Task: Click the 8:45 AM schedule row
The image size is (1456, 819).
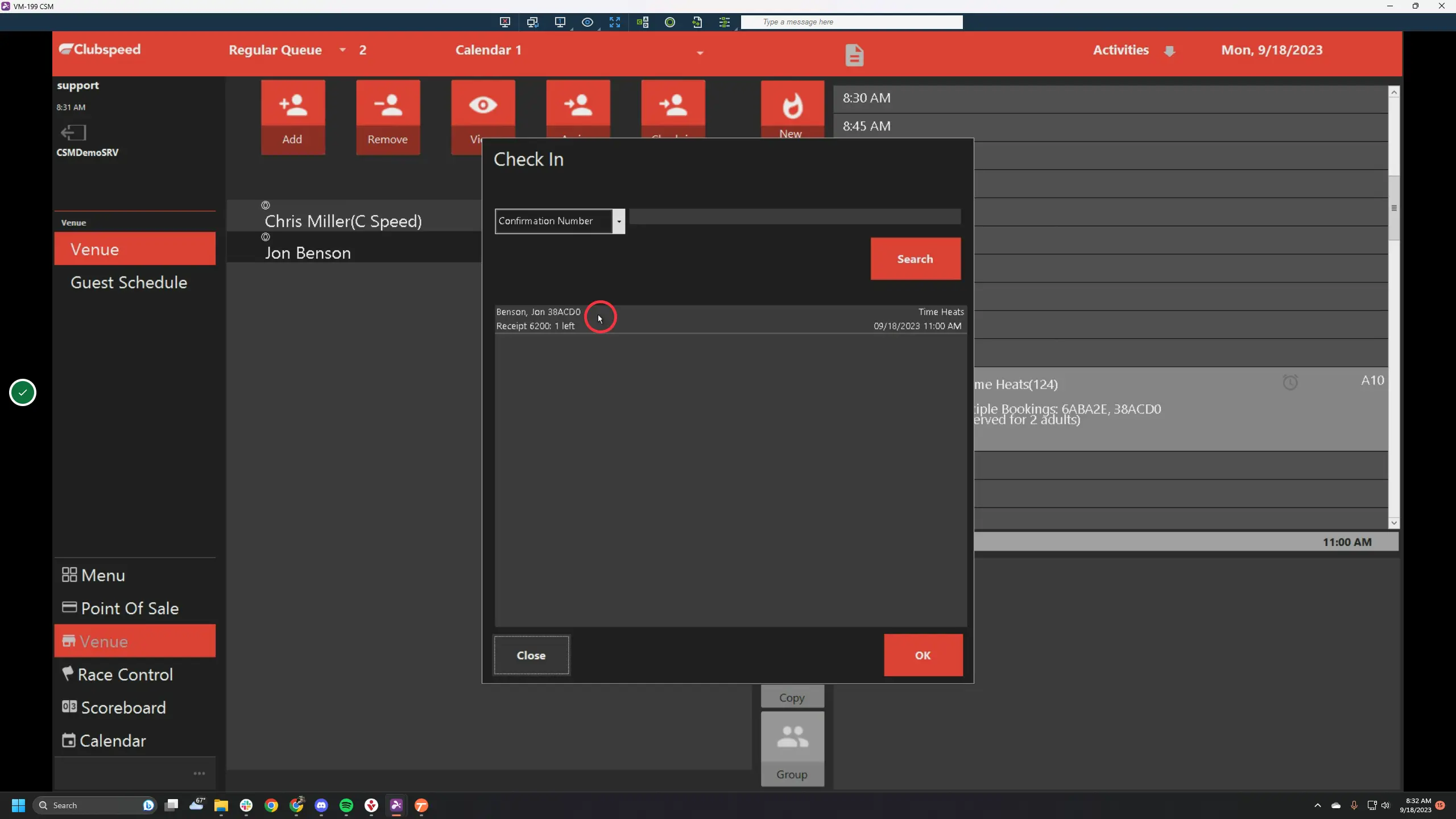Action: [1110, 127]
